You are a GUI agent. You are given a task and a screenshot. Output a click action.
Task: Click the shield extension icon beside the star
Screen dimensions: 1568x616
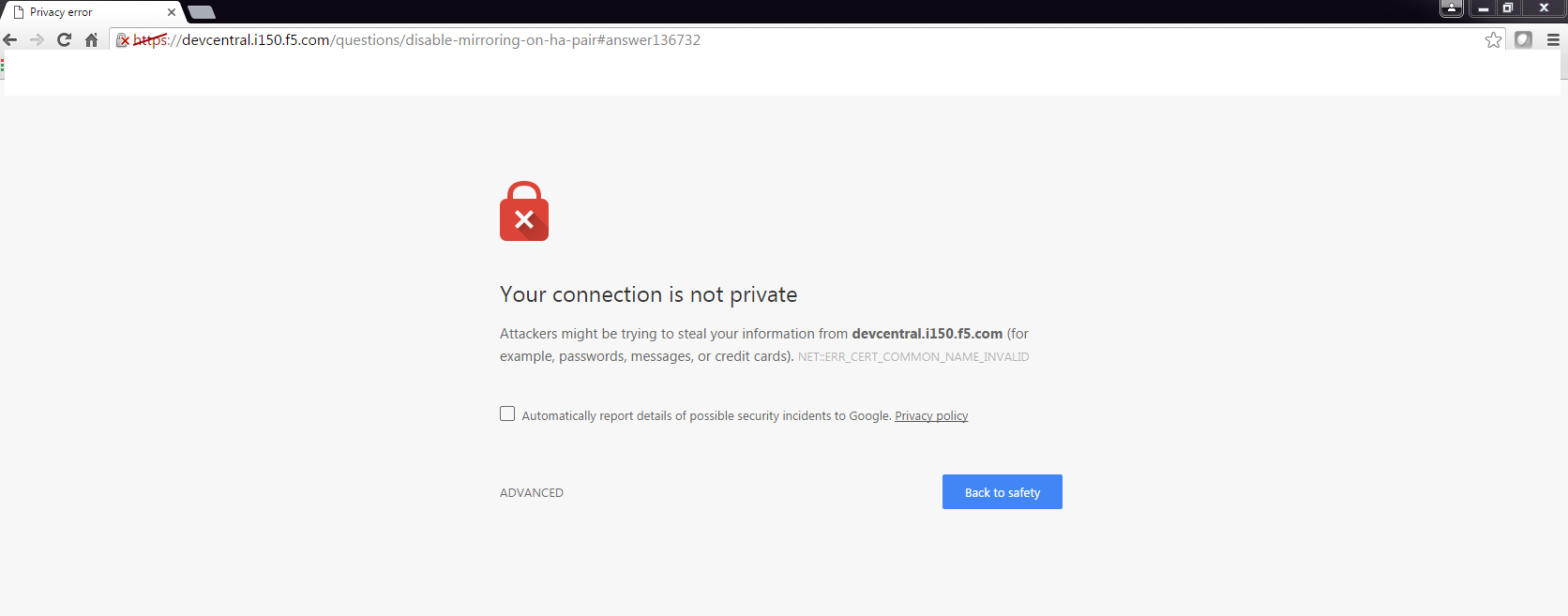(x=1523, y=39)
